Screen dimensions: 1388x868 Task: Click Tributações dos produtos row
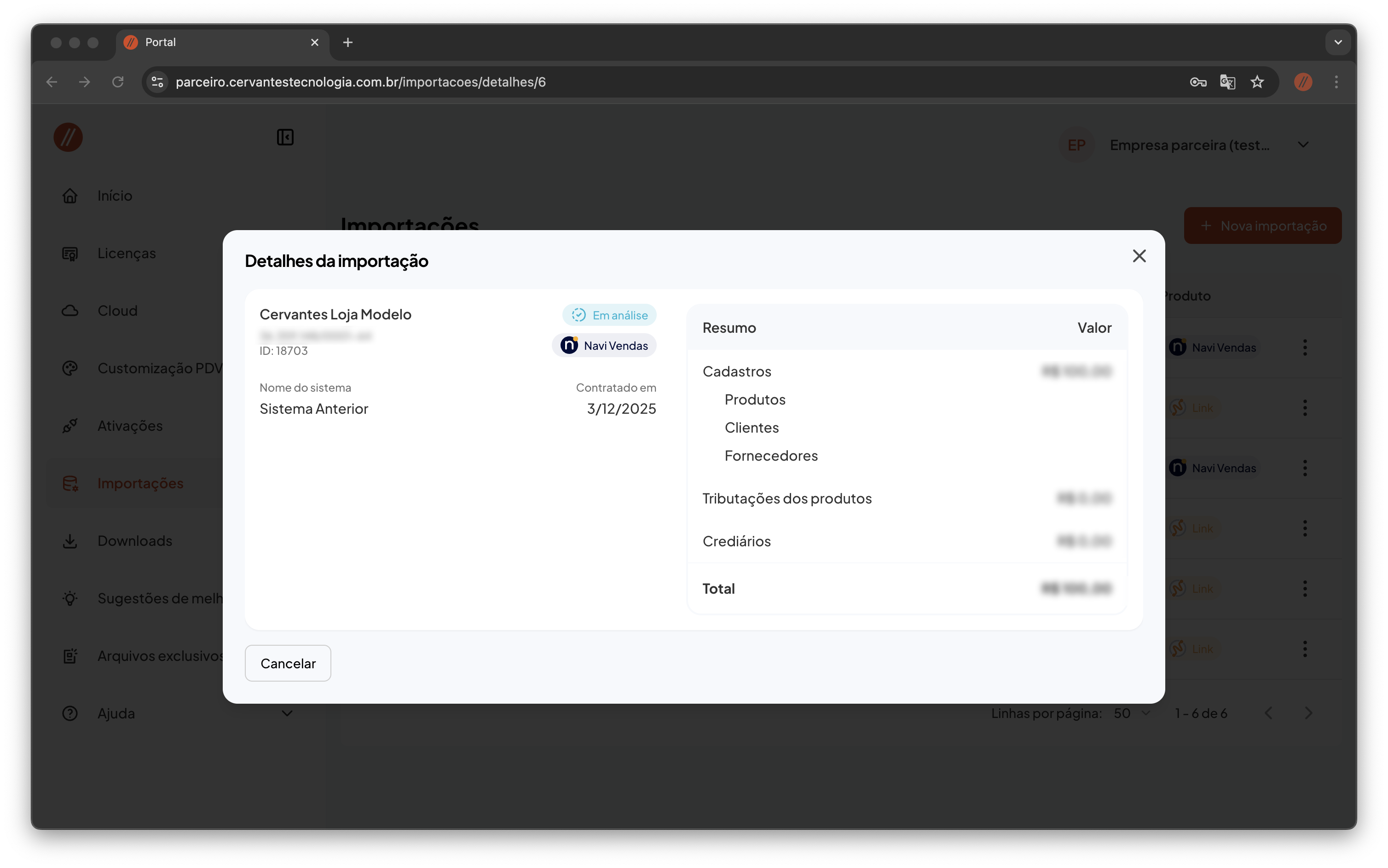907,498
